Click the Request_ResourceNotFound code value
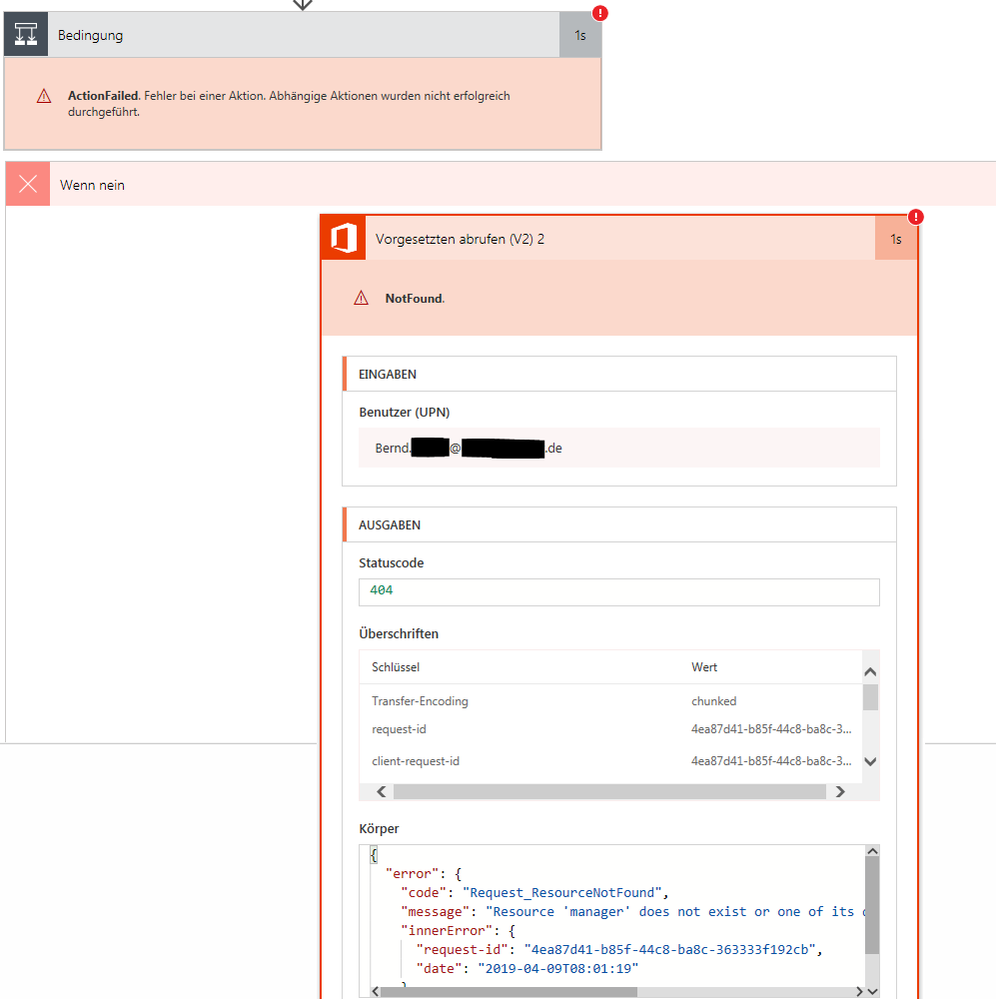The height and width of the screenshot is (999, 996). pos(562,893)
